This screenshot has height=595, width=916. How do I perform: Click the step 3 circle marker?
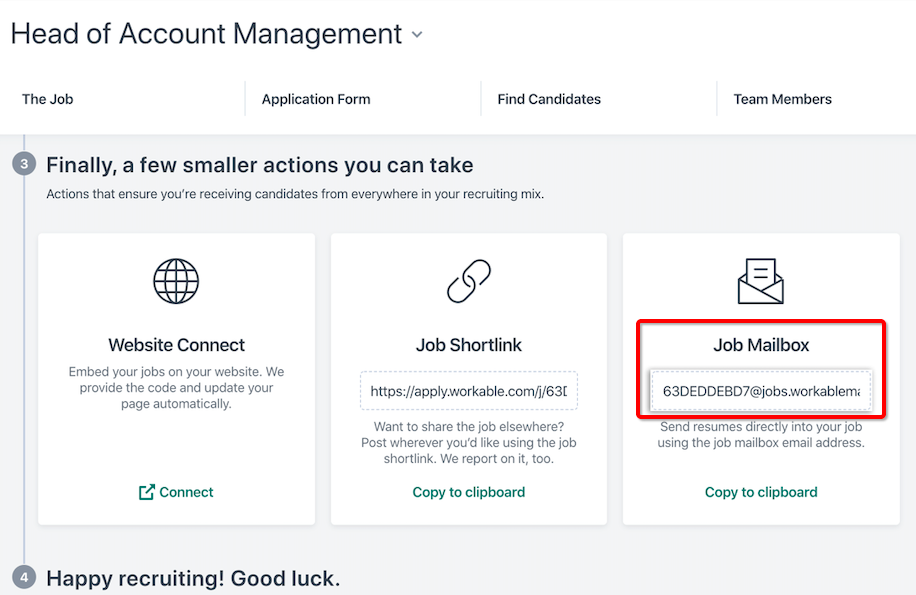(x=24, y=165)
